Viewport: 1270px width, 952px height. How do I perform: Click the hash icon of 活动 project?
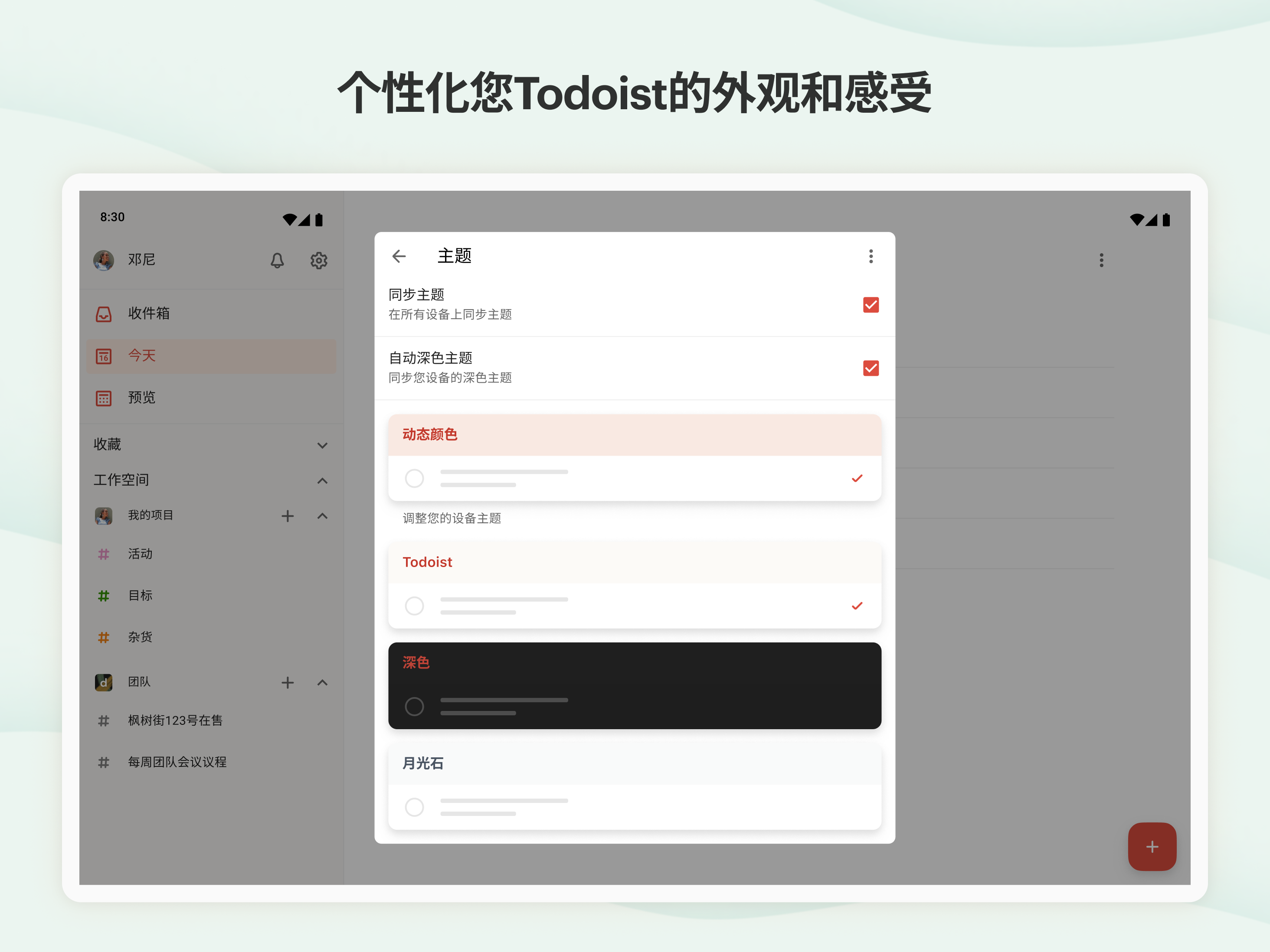click(x=103, y=554)
